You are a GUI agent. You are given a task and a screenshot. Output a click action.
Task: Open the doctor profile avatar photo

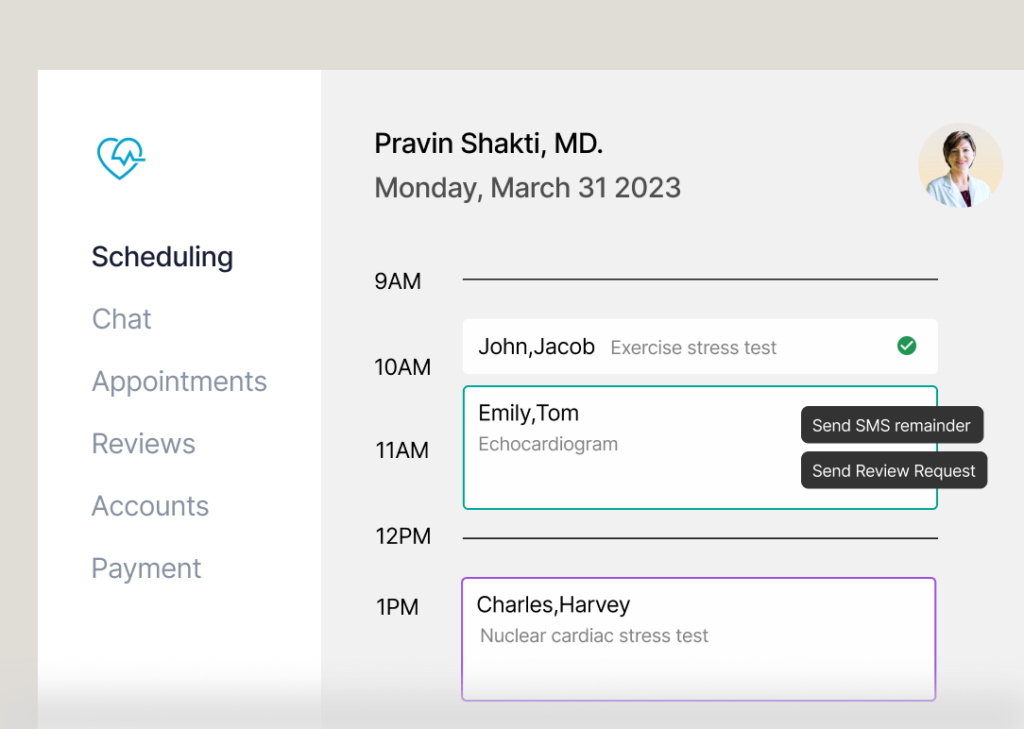(x=960, y=166)
